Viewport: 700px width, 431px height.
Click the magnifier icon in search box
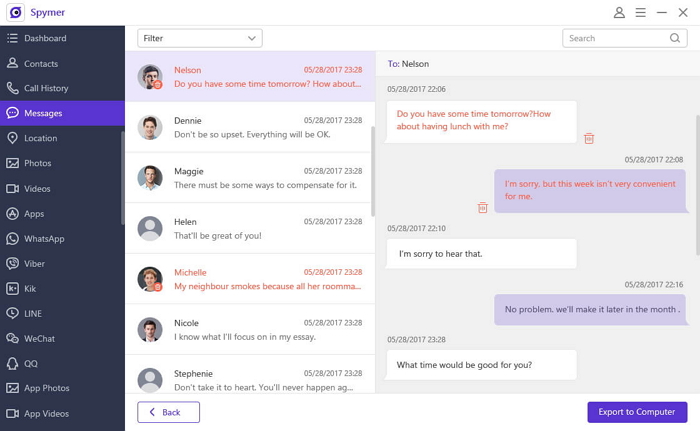675,38
